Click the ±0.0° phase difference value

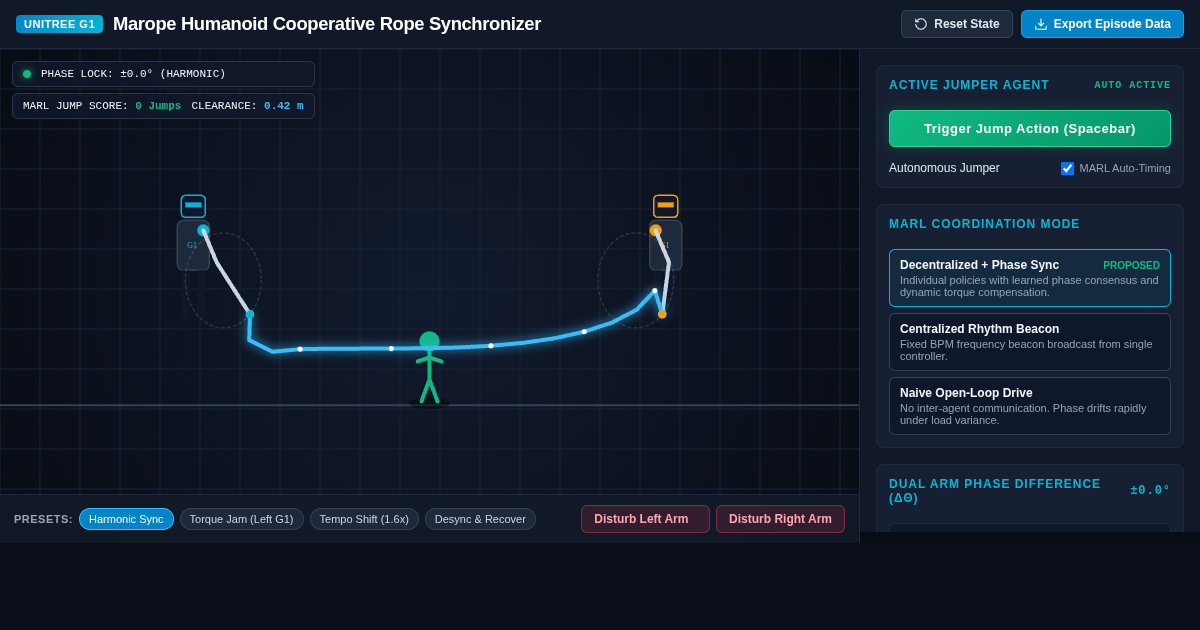1150,490
